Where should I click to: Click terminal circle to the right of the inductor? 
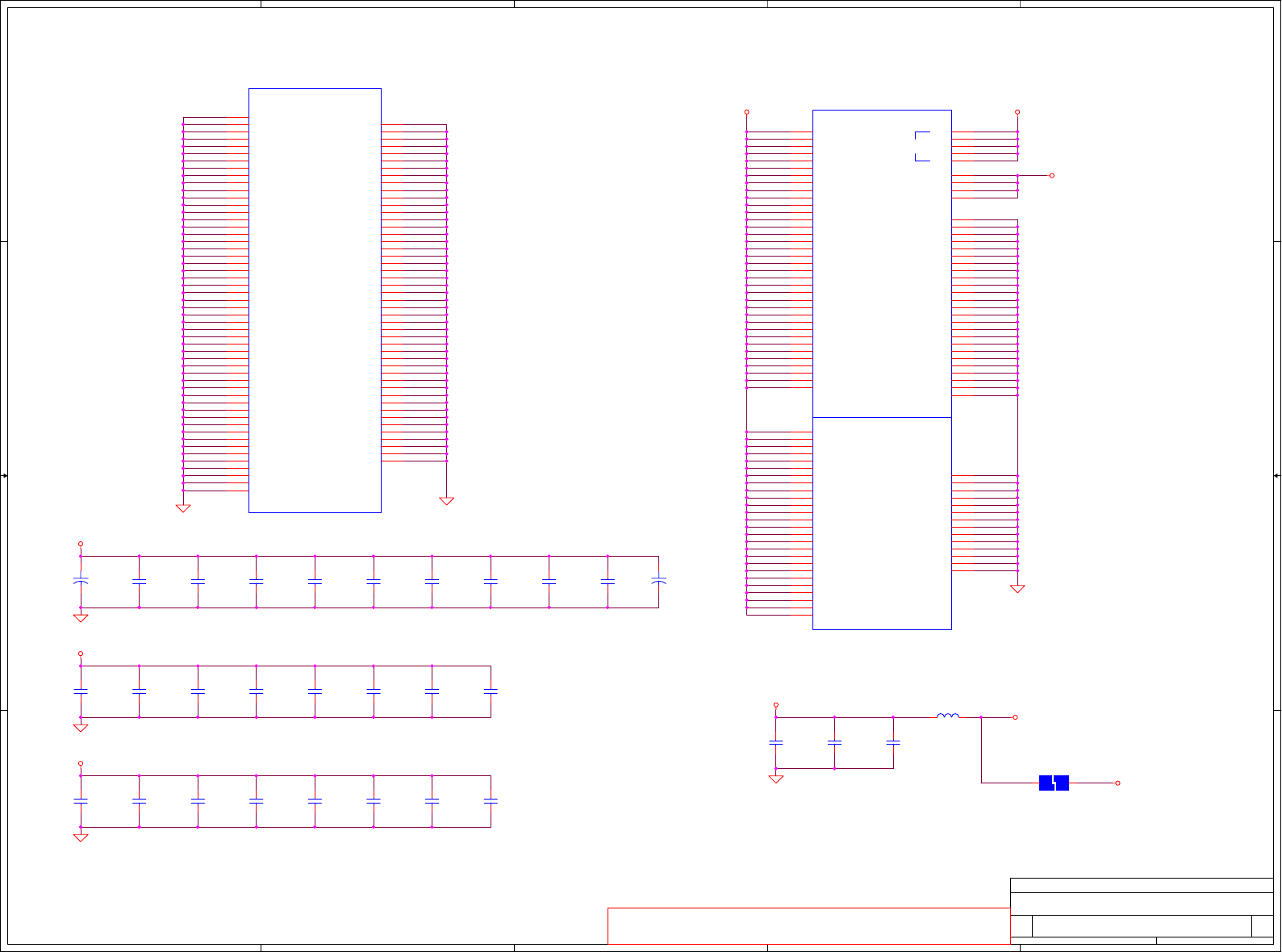1015,717
